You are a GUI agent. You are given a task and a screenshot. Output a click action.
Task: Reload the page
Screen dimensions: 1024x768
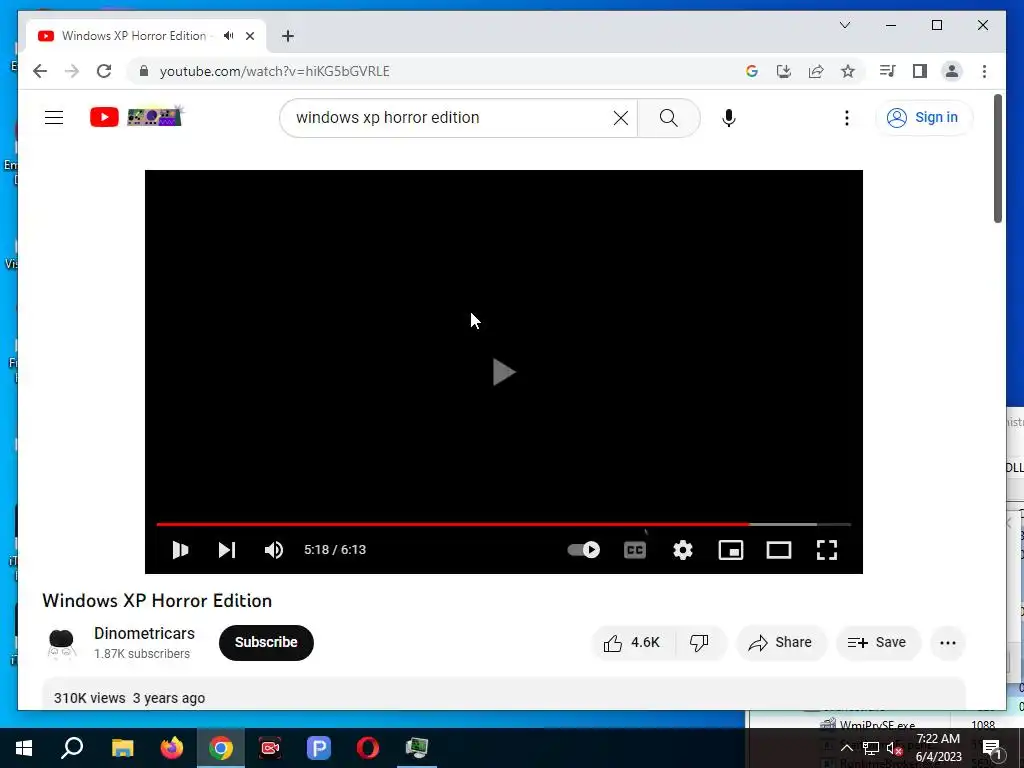tap(104, 71)
